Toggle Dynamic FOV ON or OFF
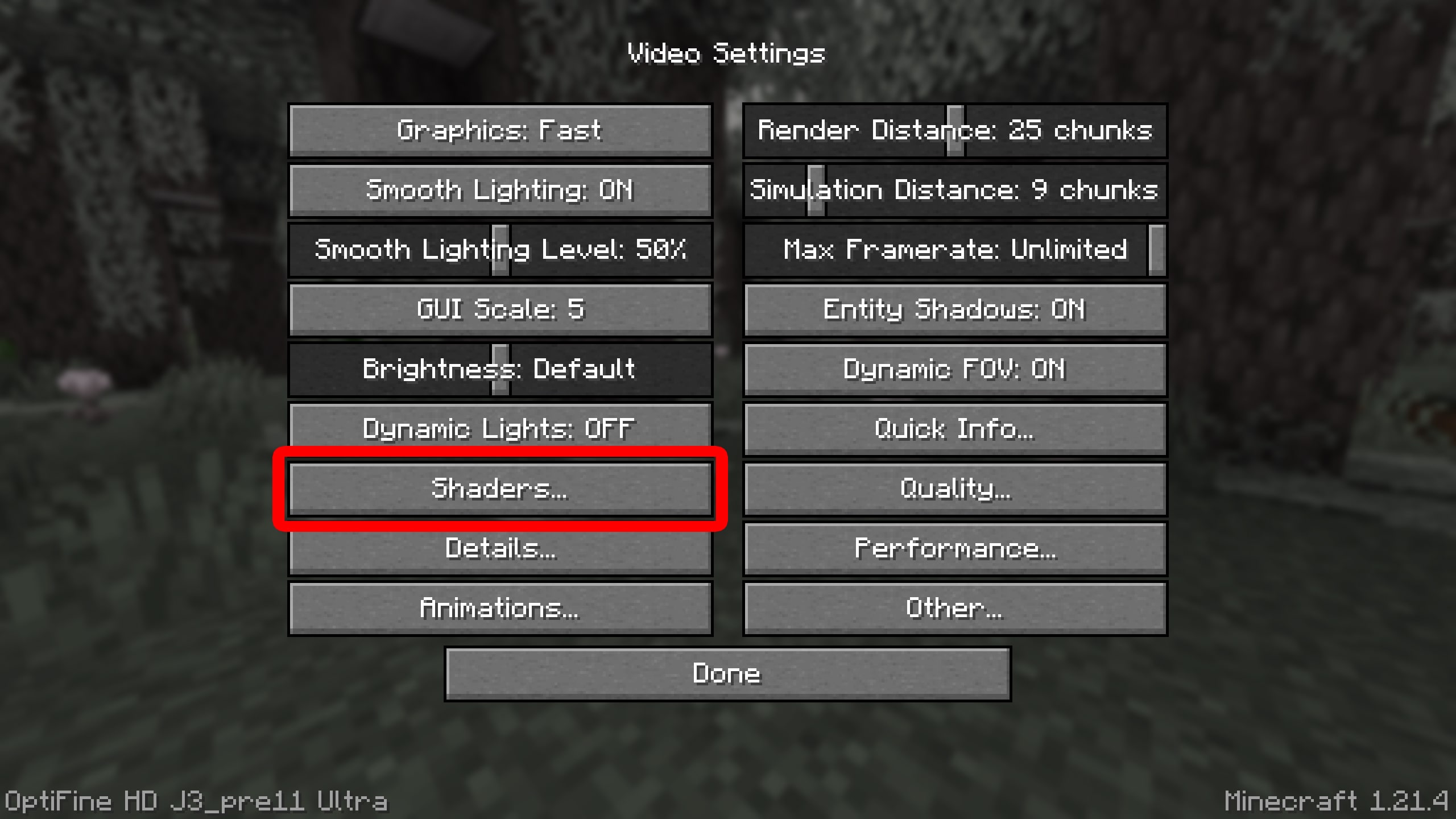Viewport: 1456px width, 819px height. pos(952,368)
